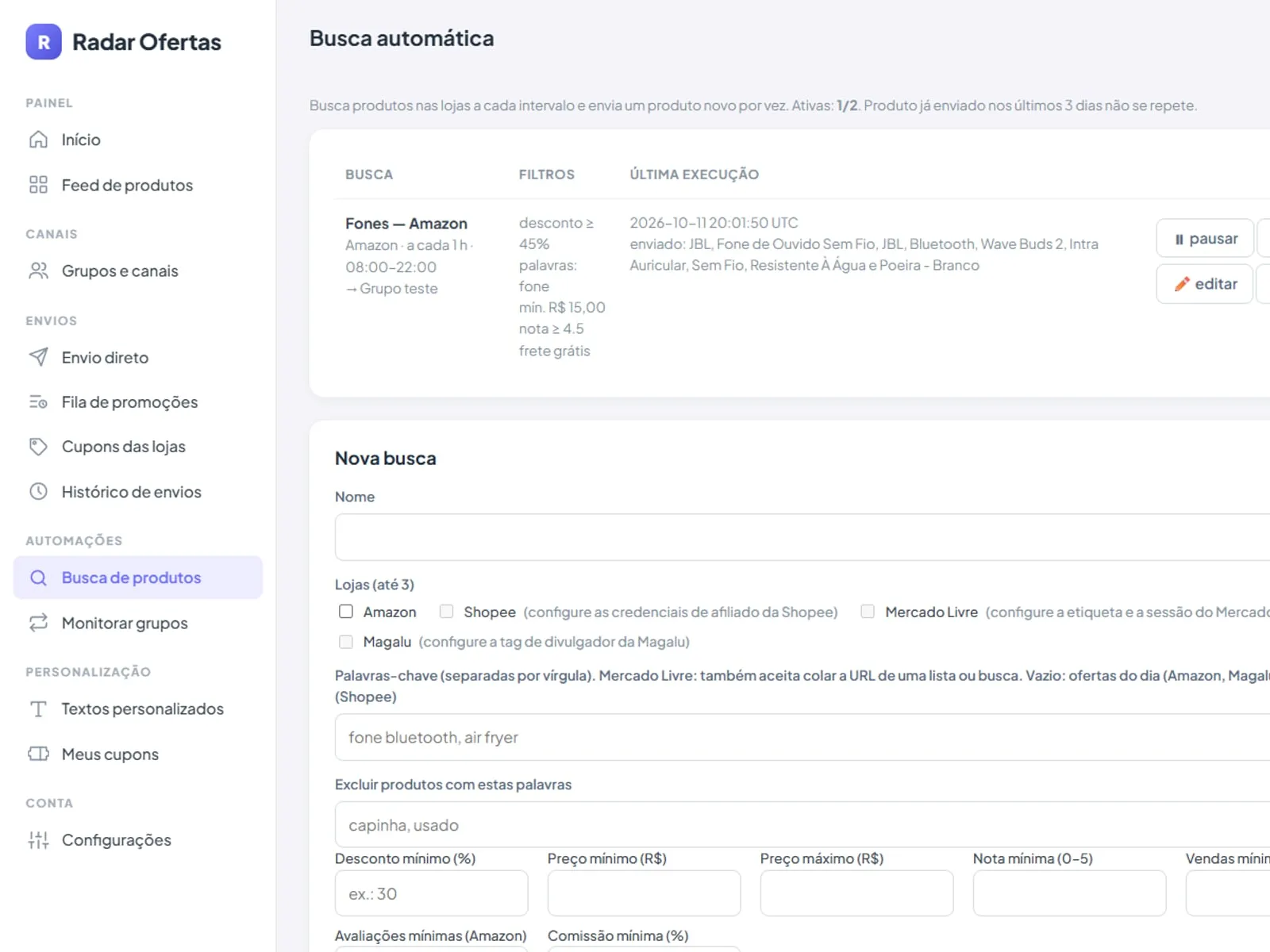The height and width of the screenshot is (952, 1270).
Task: Click the pencil icon on editar
Action: point(1182,284)
